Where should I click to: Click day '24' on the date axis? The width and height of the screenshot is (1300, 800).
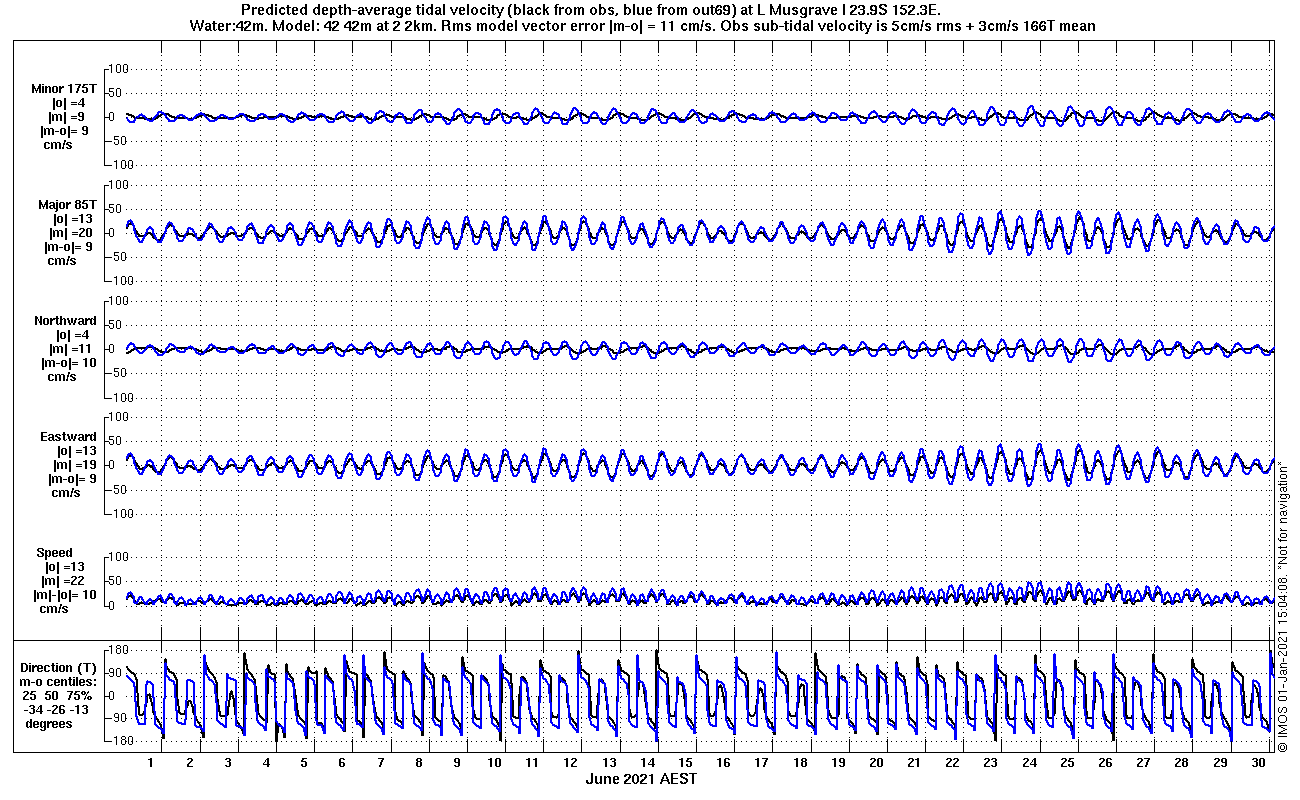coord(1029,763)
